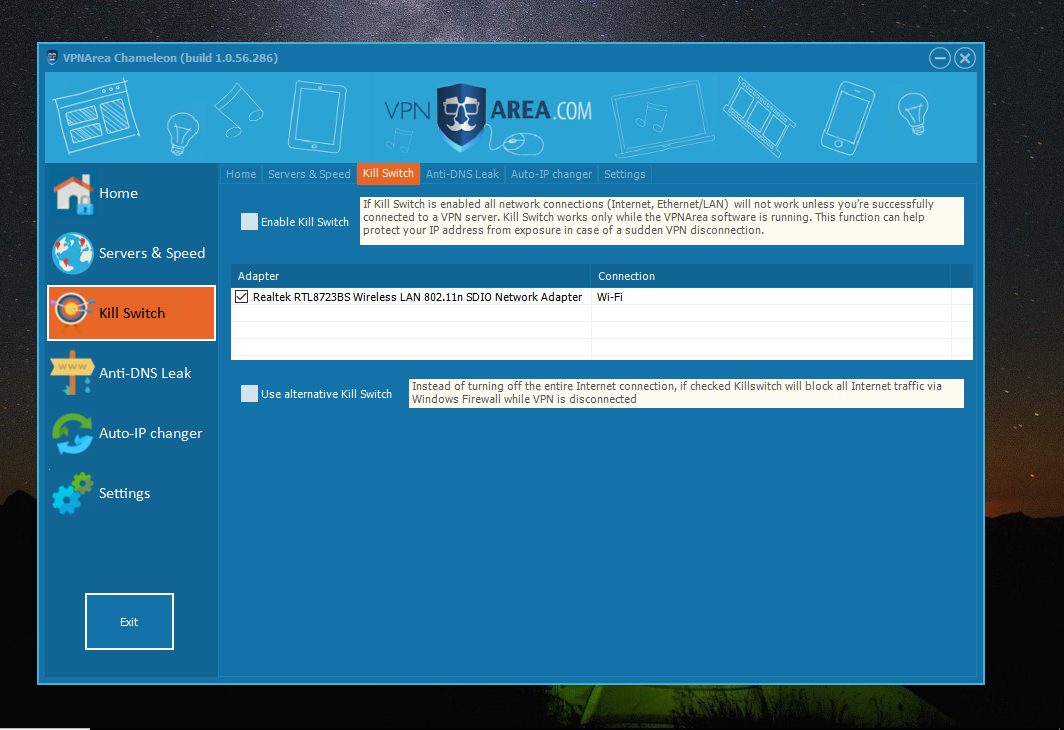Click the Auto-IP changer arrows icon

73,434
